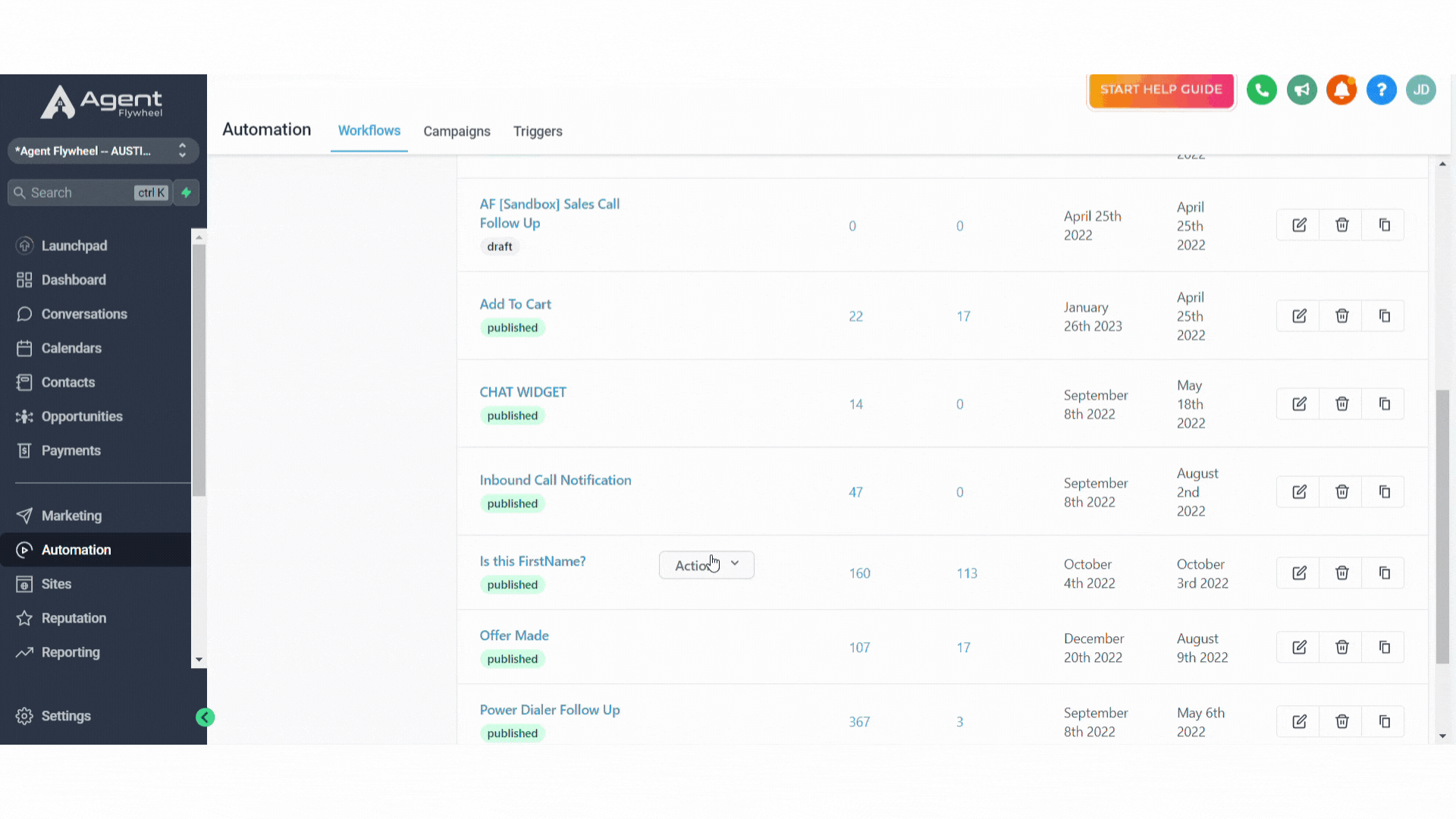1456x819 pixels.
Task: Open the Agent Flywheel account switcher
Action: click(x=103, y=151)
